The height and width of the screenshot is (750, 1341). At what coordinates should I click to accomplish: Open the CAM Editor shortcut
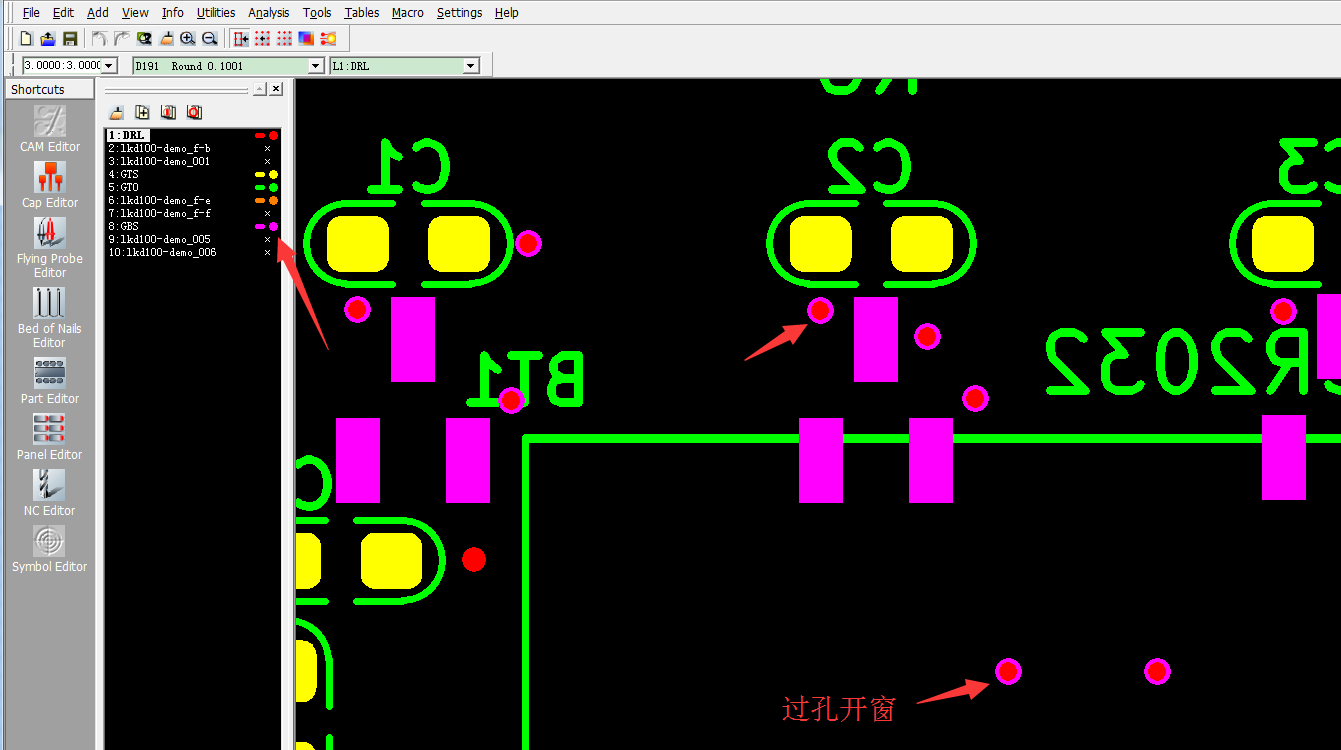click(x=49, y=128)
